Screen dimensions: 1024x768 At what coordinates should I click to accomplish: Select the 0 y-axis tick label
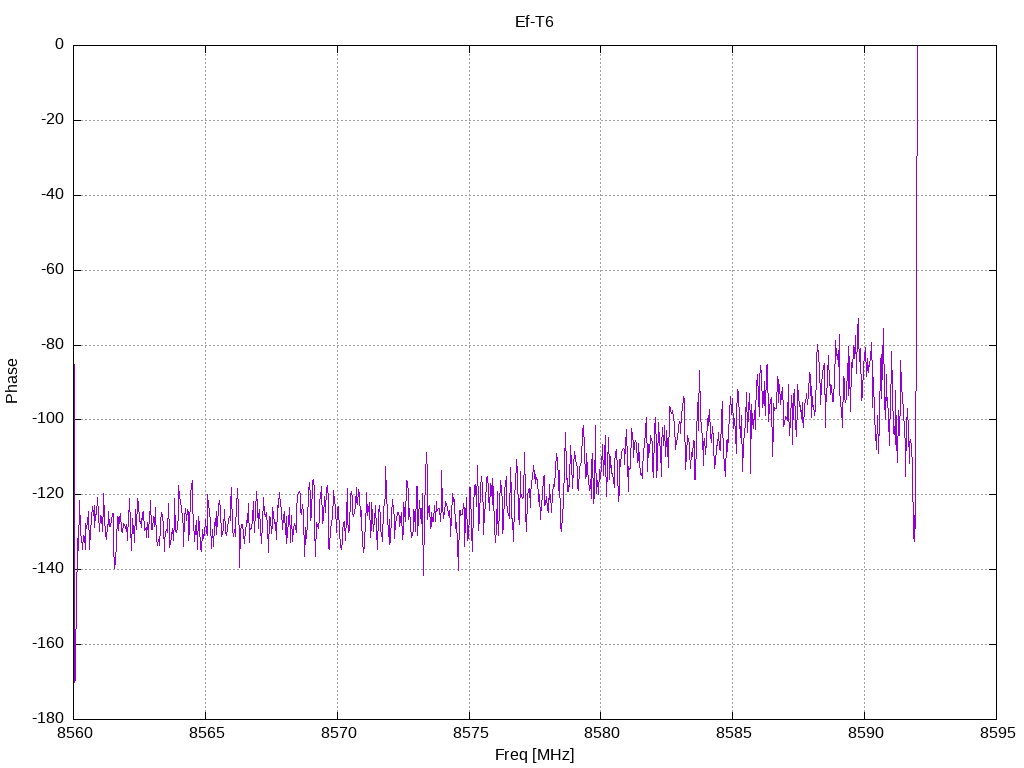pyautogui.click(x=59, y=45)
